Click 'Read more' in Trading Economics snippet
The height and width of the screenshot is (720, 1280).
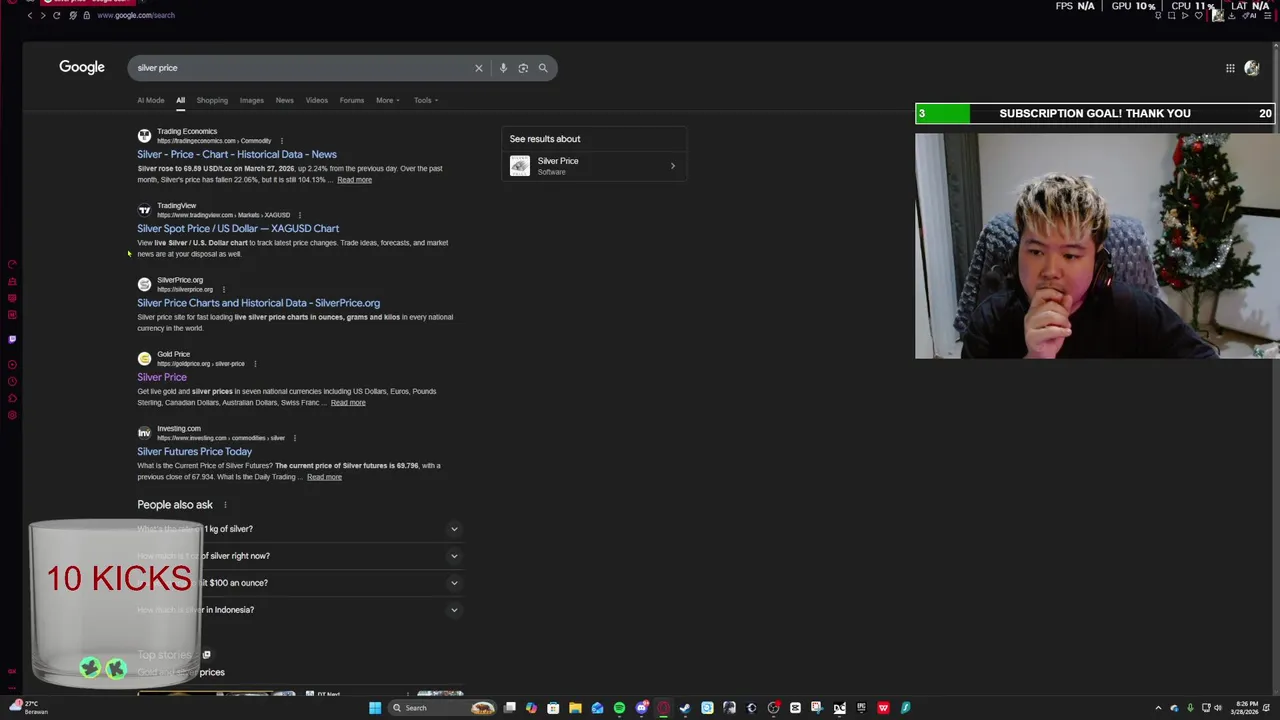pyautogui.click(x=354, y=180)
